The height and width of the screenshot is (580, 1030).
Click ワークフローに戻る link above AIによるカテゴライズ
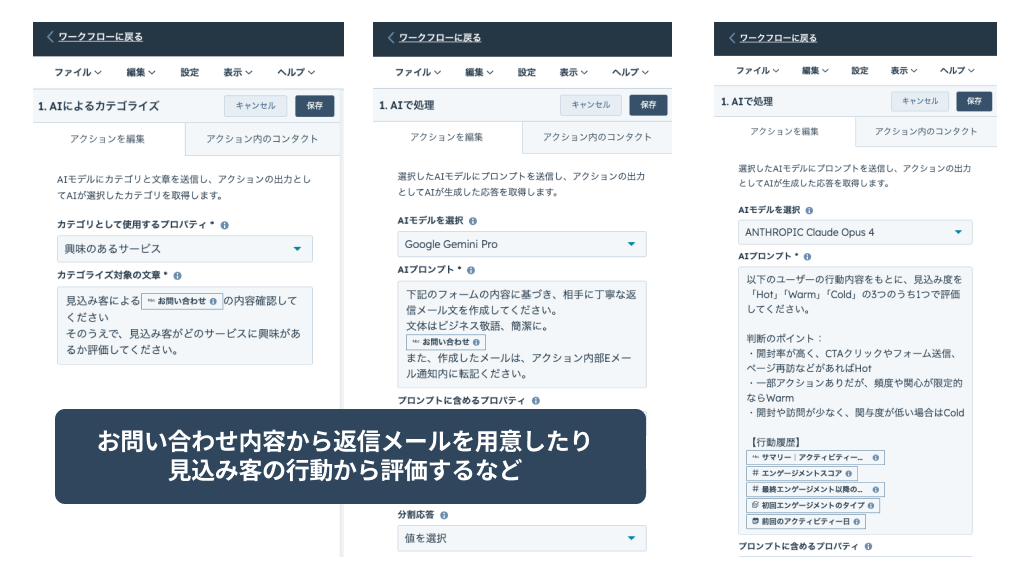pos(100,37)
